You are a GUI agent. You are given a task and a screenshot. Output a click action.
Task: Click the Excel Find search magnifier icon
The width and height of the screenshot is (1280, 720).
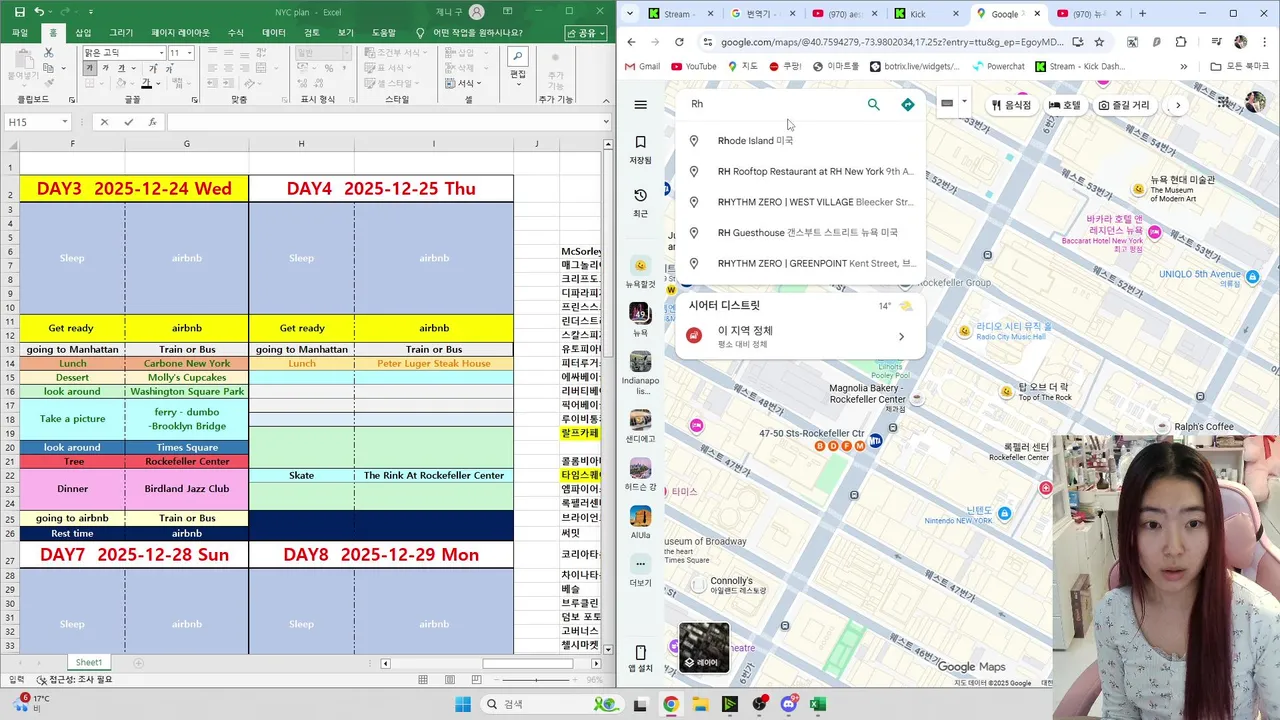(518, 57)
